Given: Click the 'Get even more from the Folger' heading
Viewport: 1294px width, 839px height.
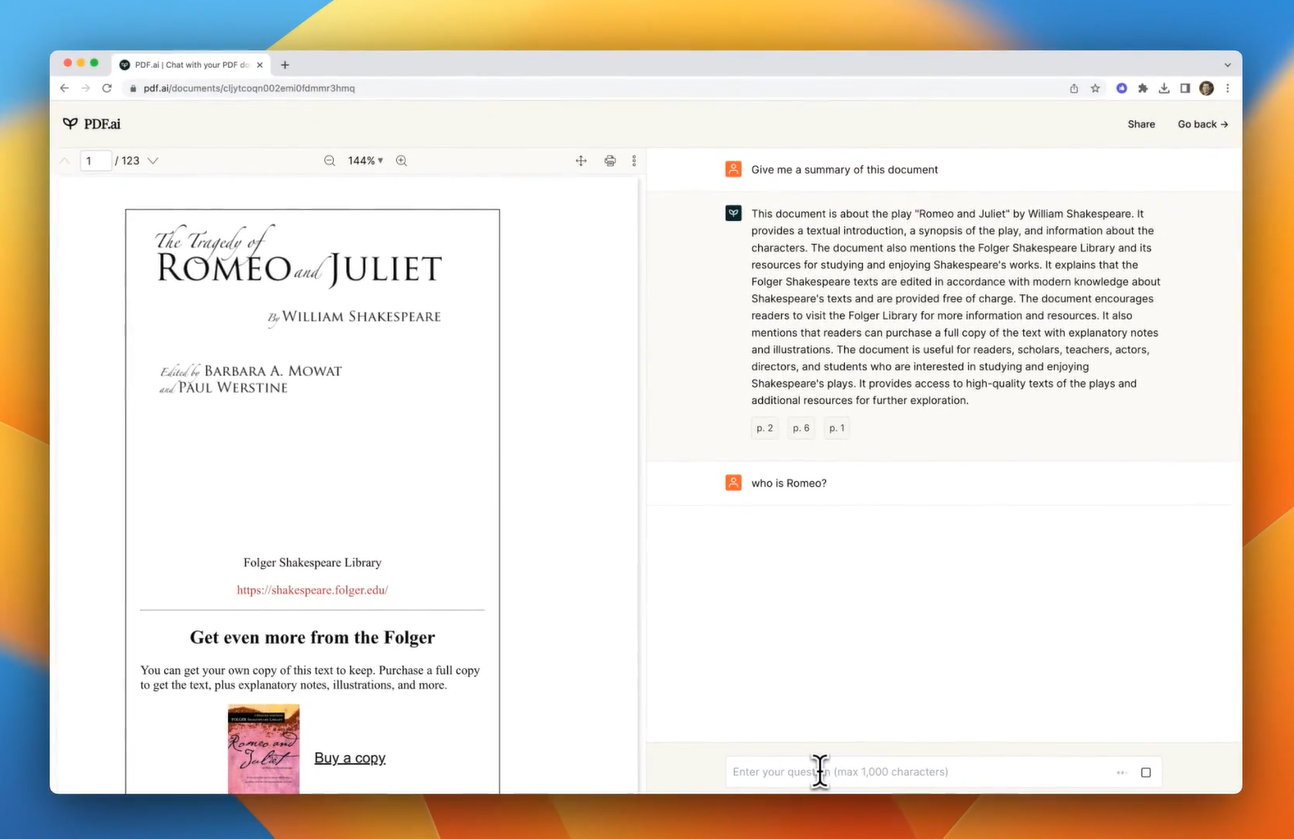Looking at the screenshot, I should tap(312, 637).
